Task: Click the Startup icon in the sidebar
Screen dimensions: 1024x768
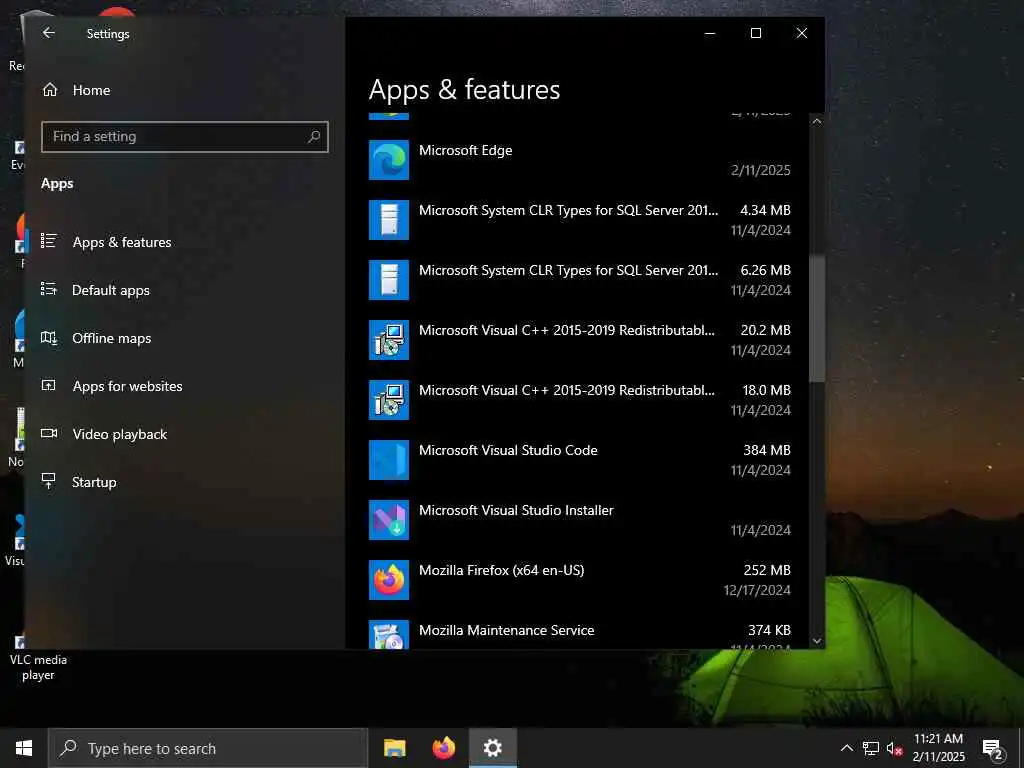Action: pyautogui.click(x=49, y=481)
